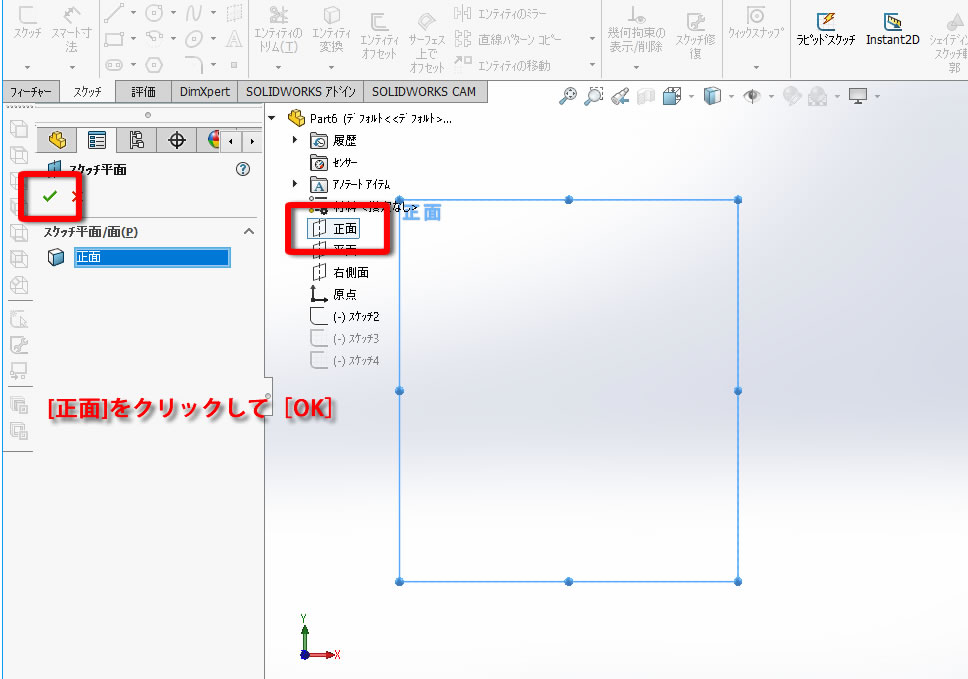Open the 評価 ribbon tab
This screenshot has height=679, width=968.
[143, 91]
